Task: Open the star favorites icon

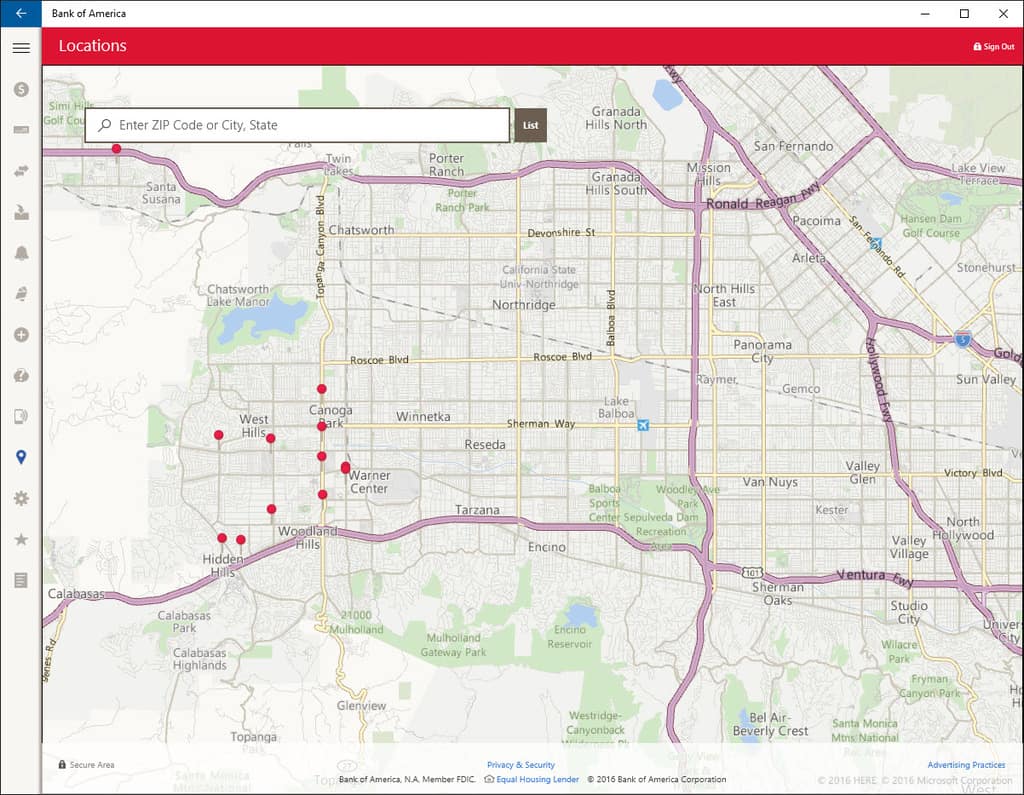Action: pyautogui.click(x=21, y=539)
